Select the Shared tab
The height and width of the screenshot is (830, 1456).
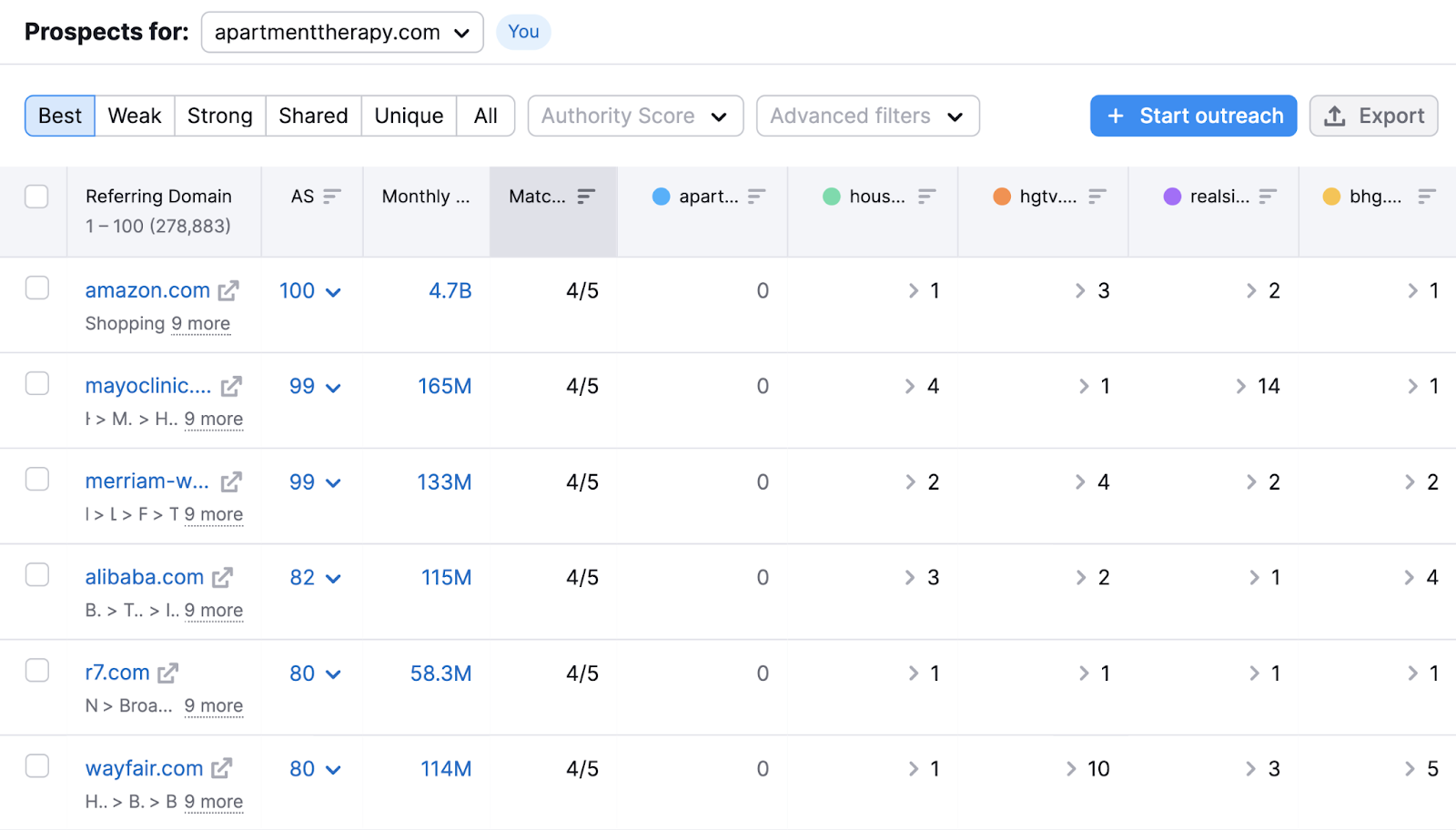click(x=313, y=116)
